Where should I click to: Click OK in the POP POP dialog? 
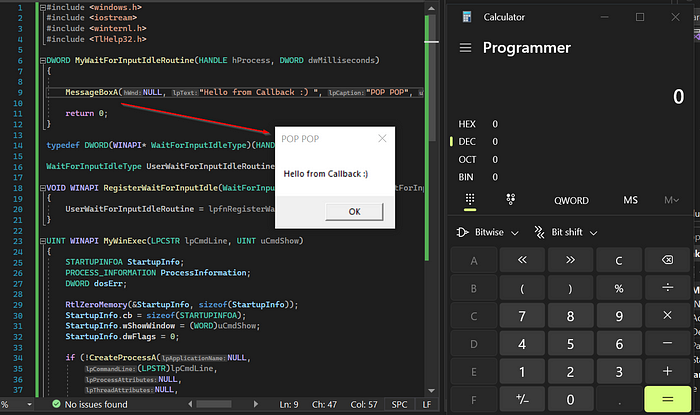pos(354,212)
